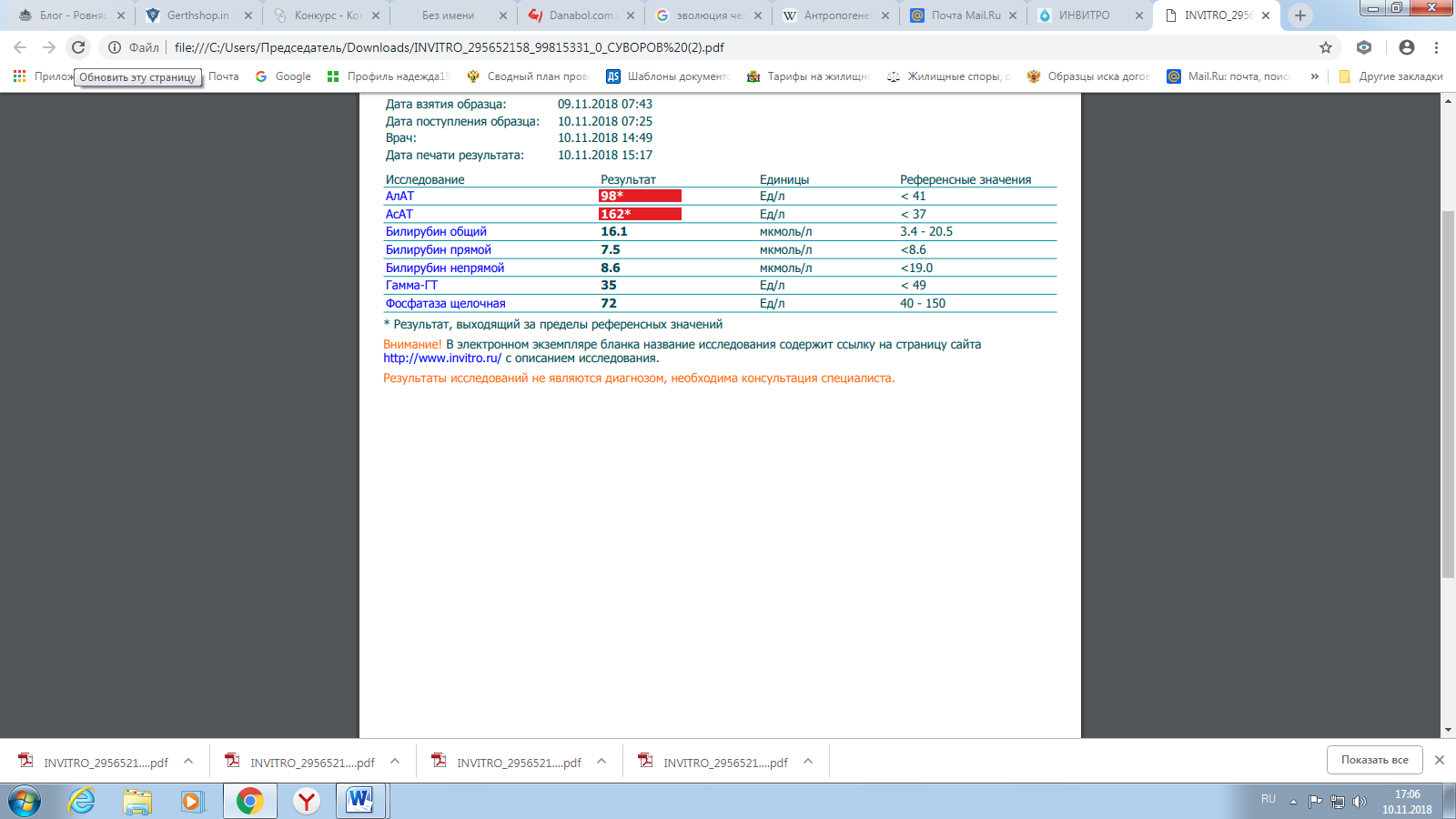Viewport: 1456px width, 819px height.
Task: Follow the http://www.invitro.ru/ link
Action: click(x=441, y=359)
